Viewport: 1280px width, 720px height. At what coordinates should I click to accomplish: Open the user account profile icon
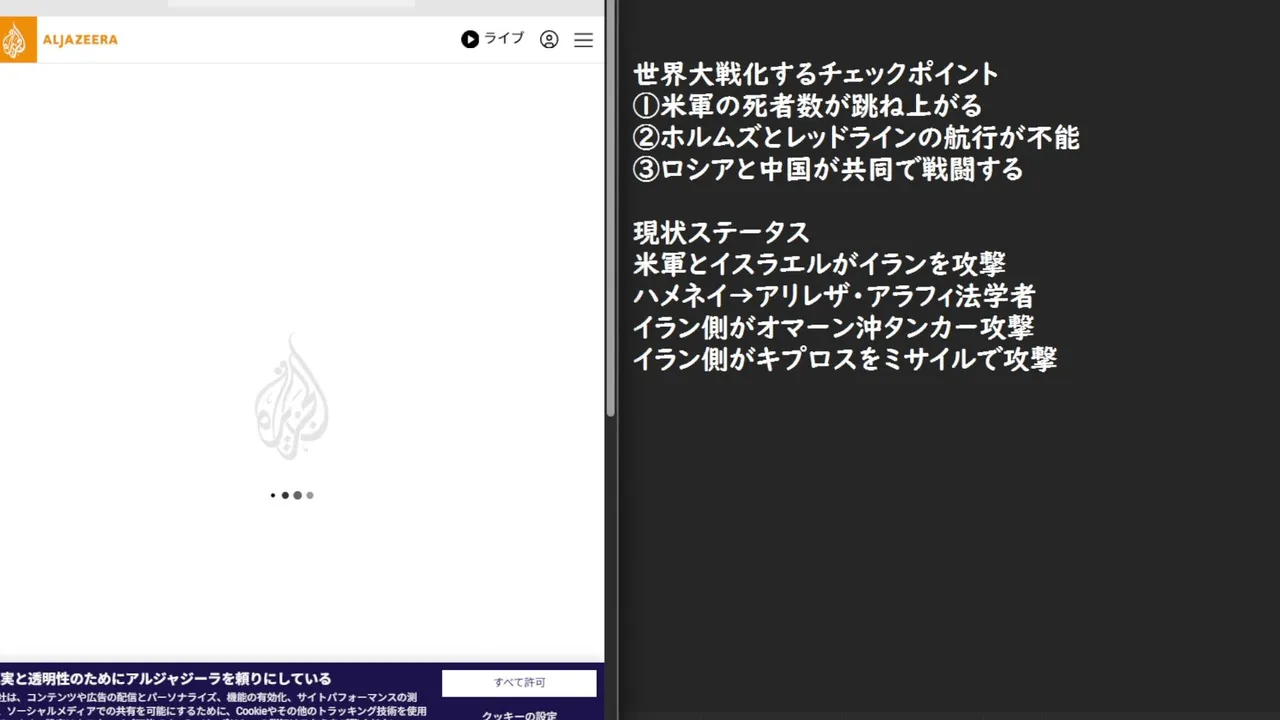tap(549, 40)
